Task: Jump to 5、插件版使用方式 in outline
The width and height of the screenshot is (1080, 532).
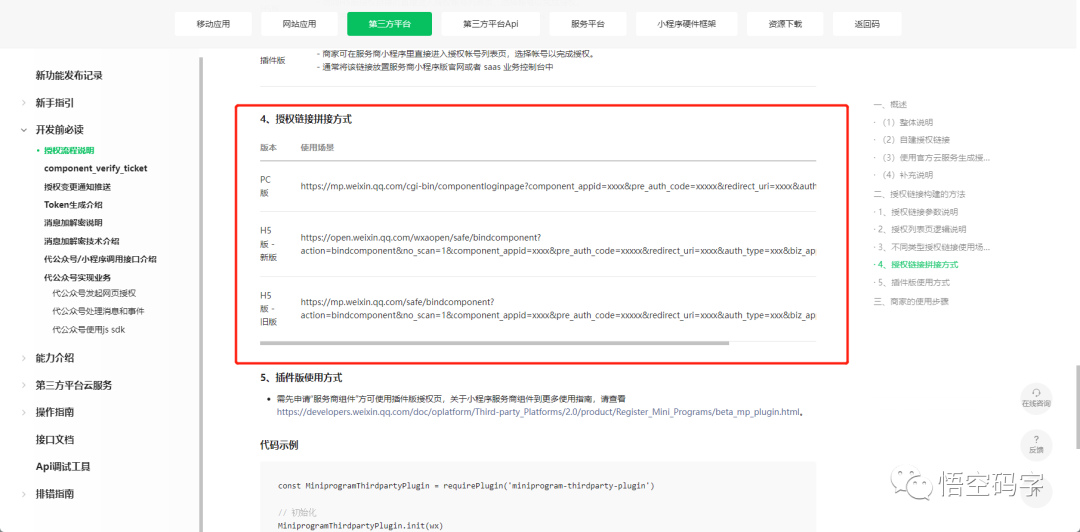Action: [913, 283]
